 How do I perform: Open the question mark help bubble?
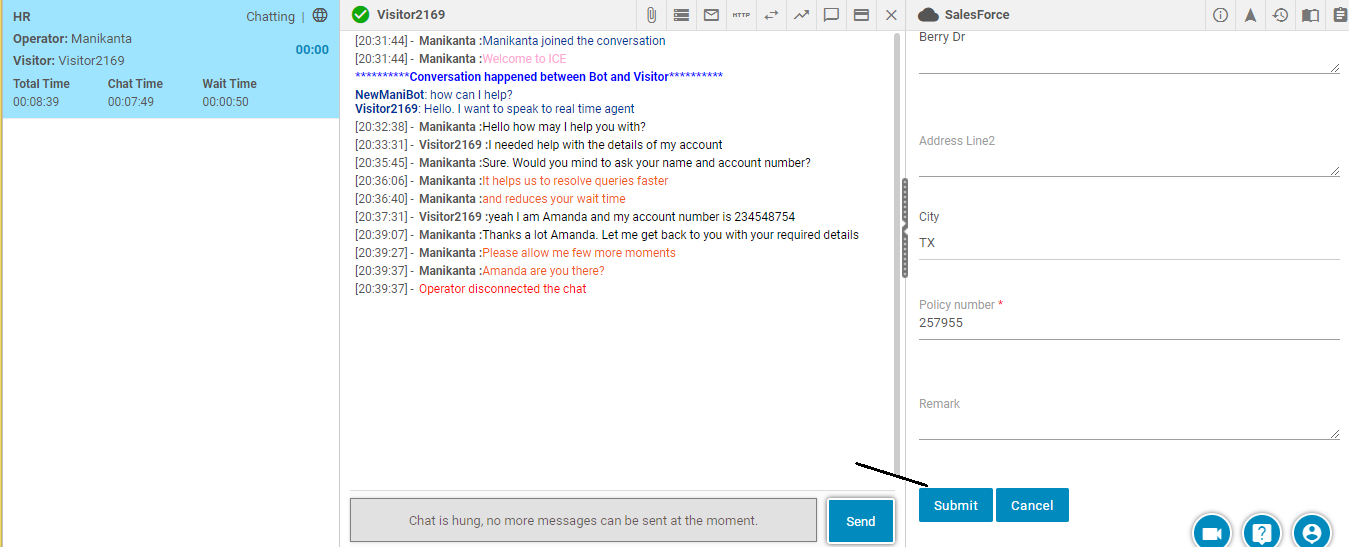[1262, 533]
